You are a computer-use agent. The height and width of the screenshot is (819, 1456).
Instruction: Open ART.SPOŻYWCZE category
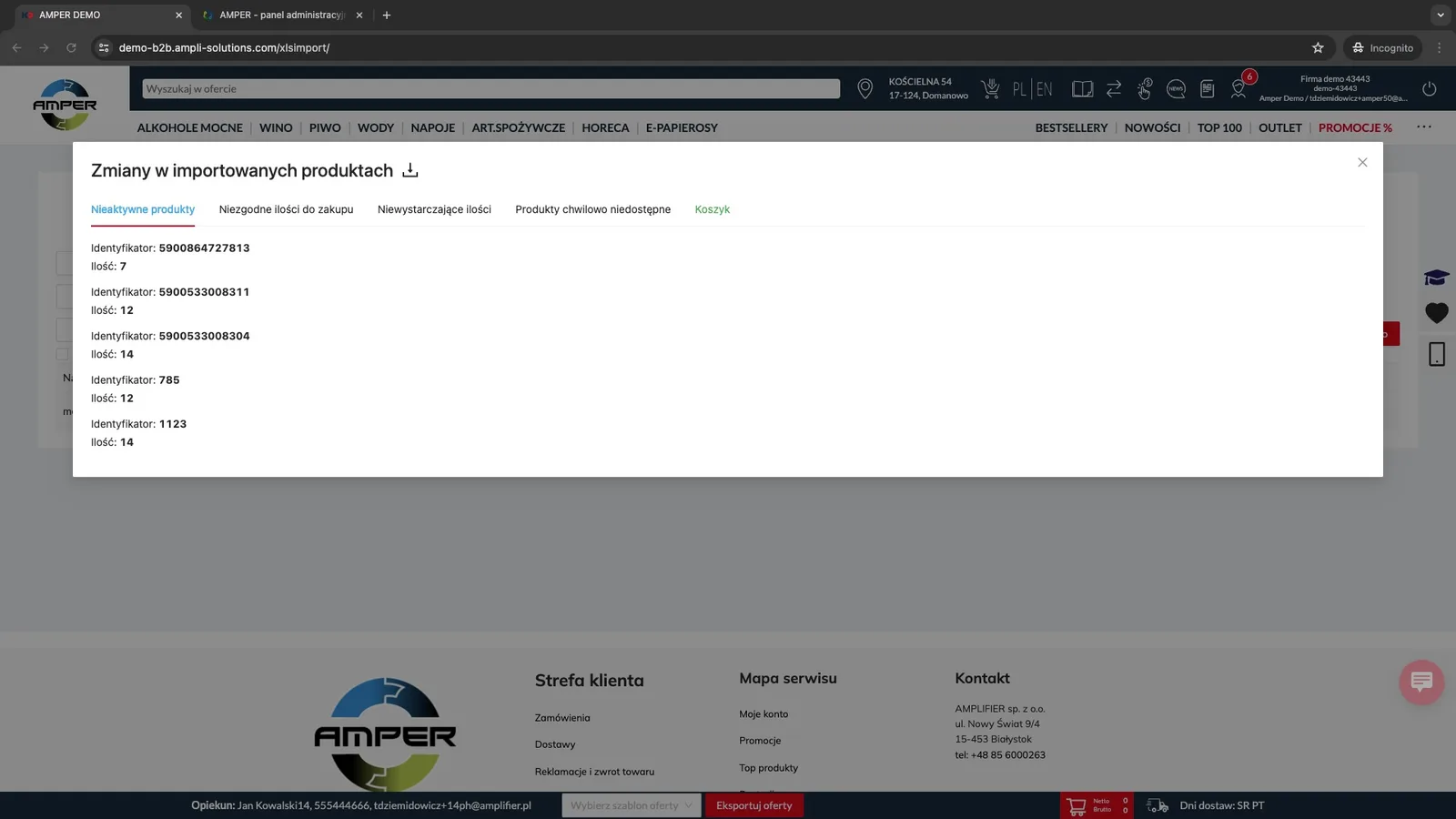pyautogui.click(x=519, y=127)
